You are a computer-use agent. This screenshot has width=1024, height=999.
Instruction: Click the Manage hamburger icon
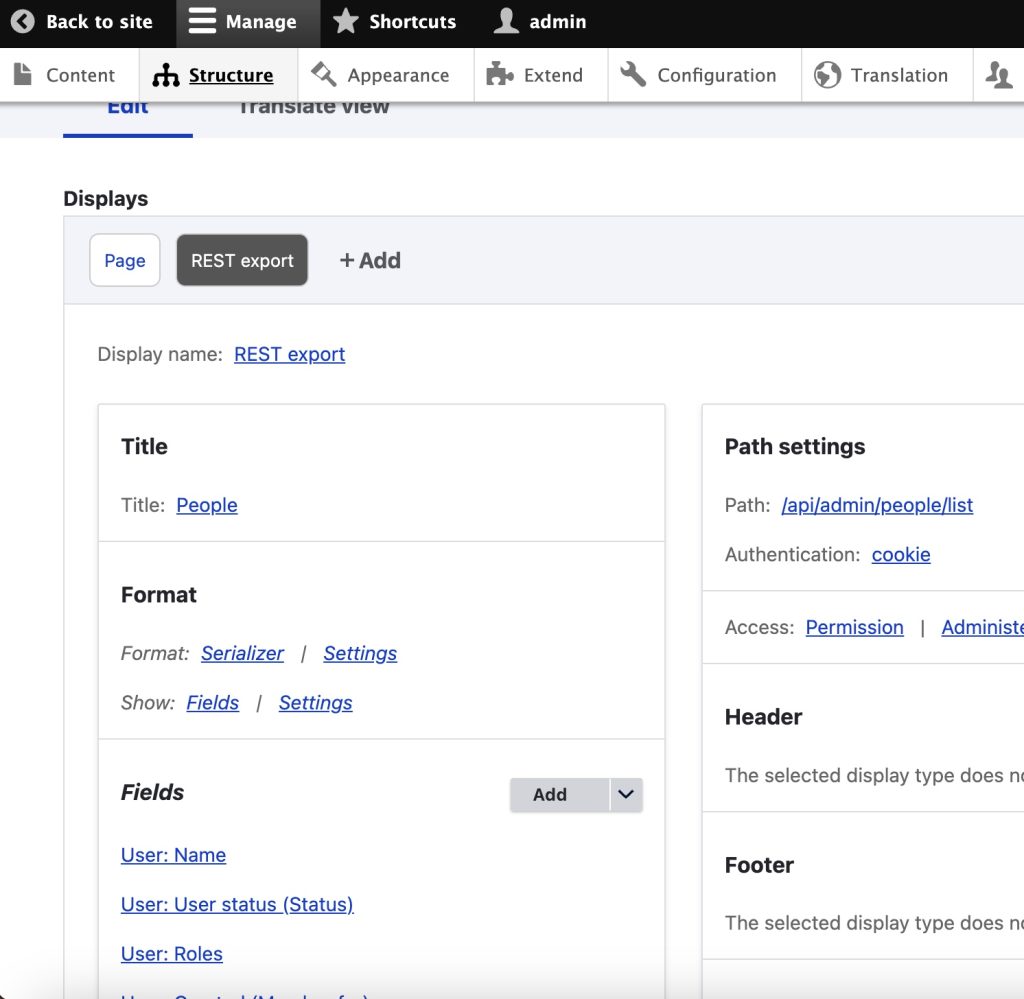pyautogui.click(x=202, y=21)
